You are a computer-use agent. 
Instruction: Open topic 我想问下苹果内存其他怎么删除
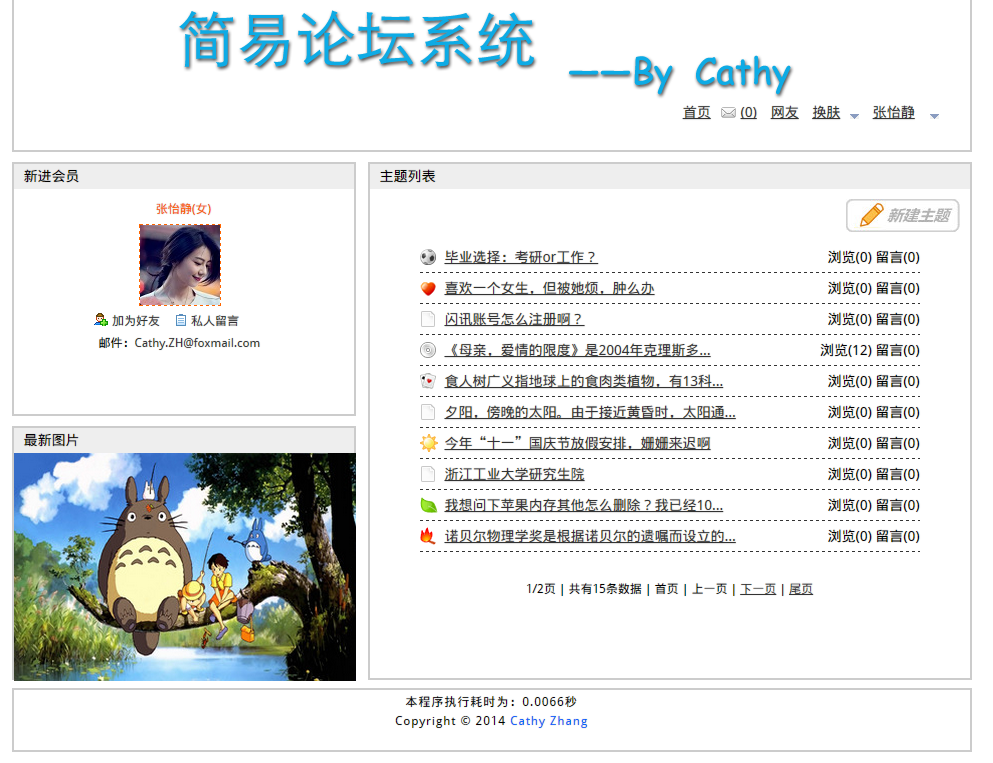(x=583, y=505)
